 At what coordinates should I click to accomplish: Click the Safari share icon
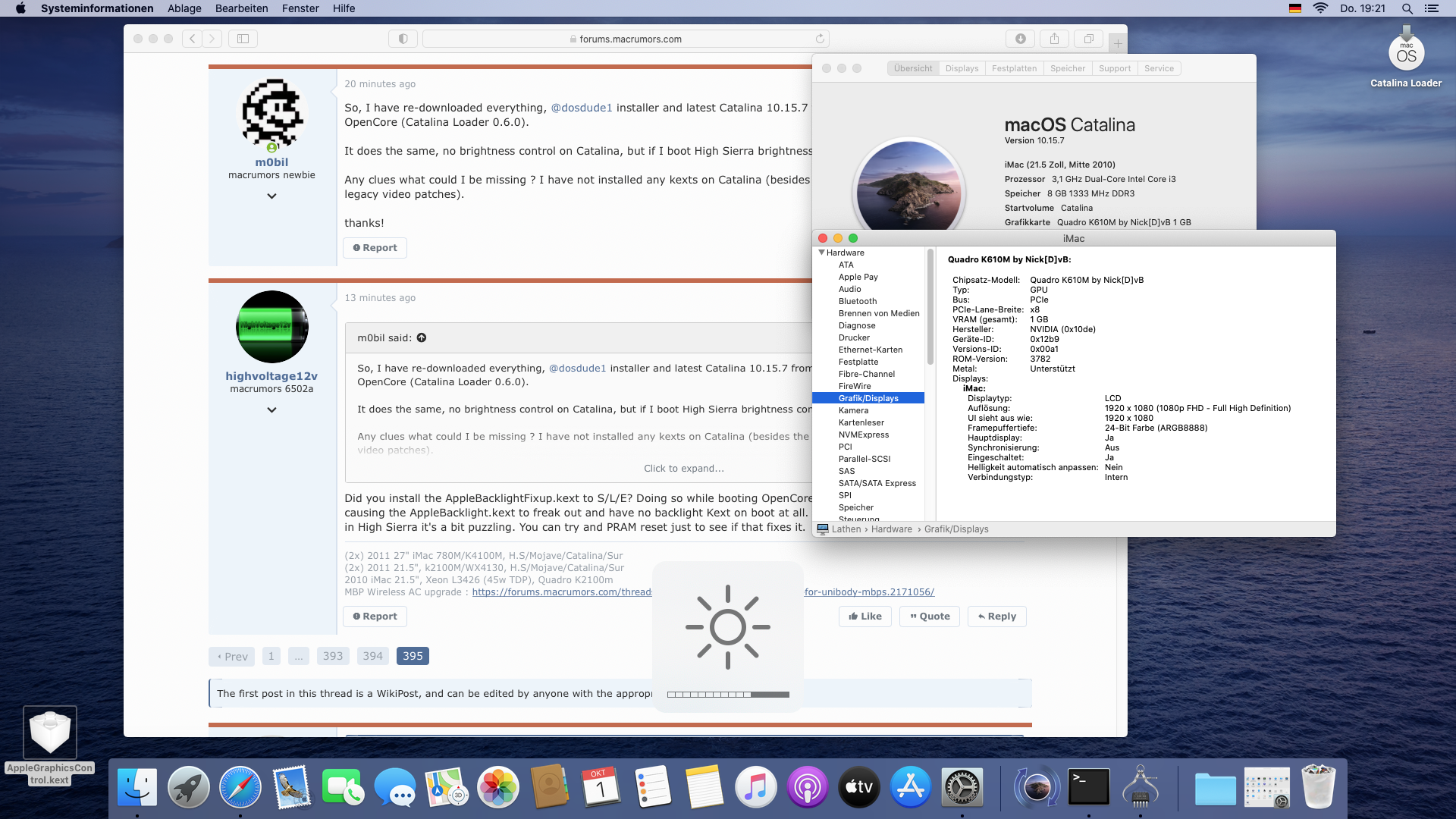pyautogui.click(x=1054, y=39)
